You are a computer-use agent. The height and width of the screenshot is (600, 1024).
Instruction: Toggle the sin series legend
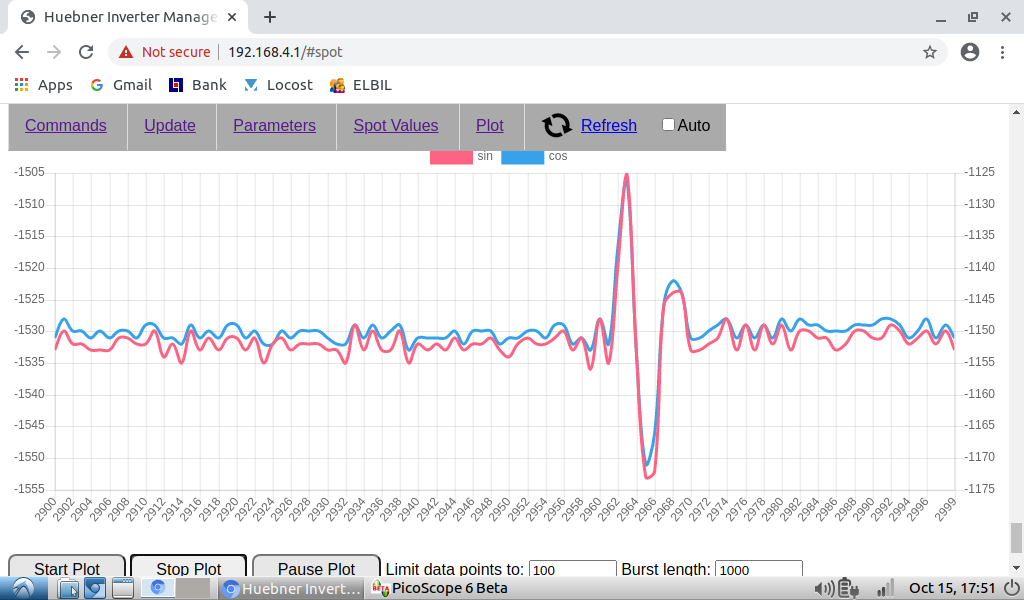pos(451,156)
